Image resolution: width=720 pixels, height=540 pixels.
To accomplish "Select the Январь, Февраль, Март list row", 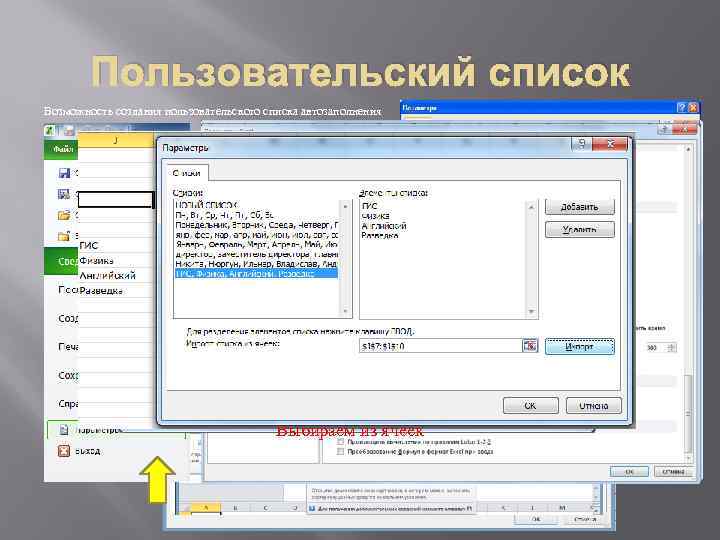I will pos(256,244).
